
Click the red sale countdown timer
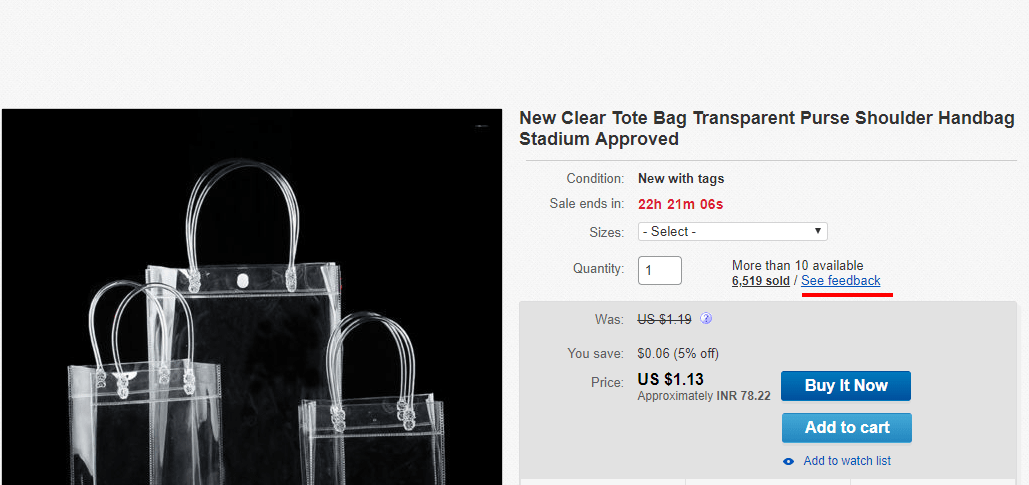[x=681, y=204]
